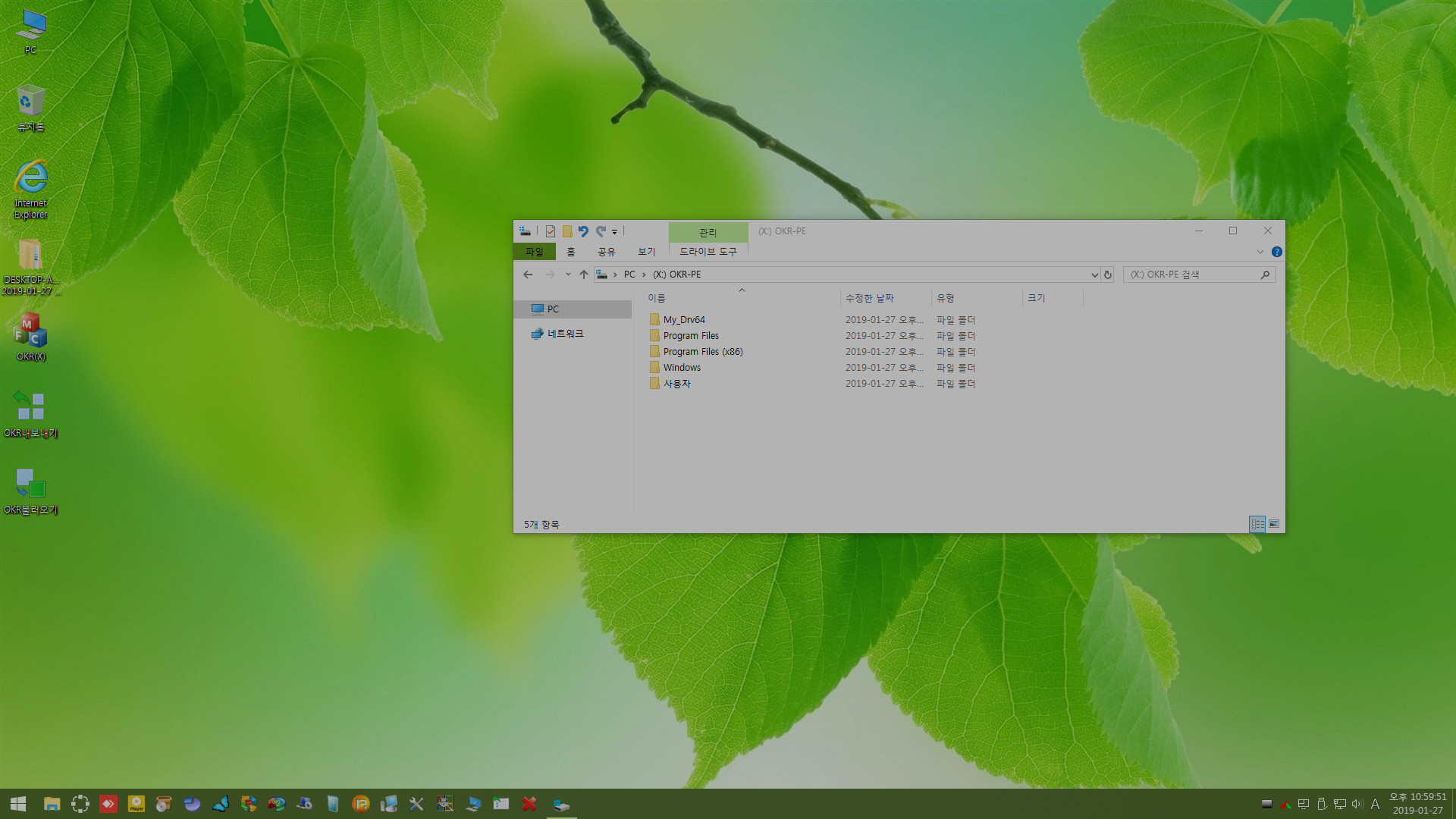Open the OKR내보내기 desktop icon

coord(31,414)
